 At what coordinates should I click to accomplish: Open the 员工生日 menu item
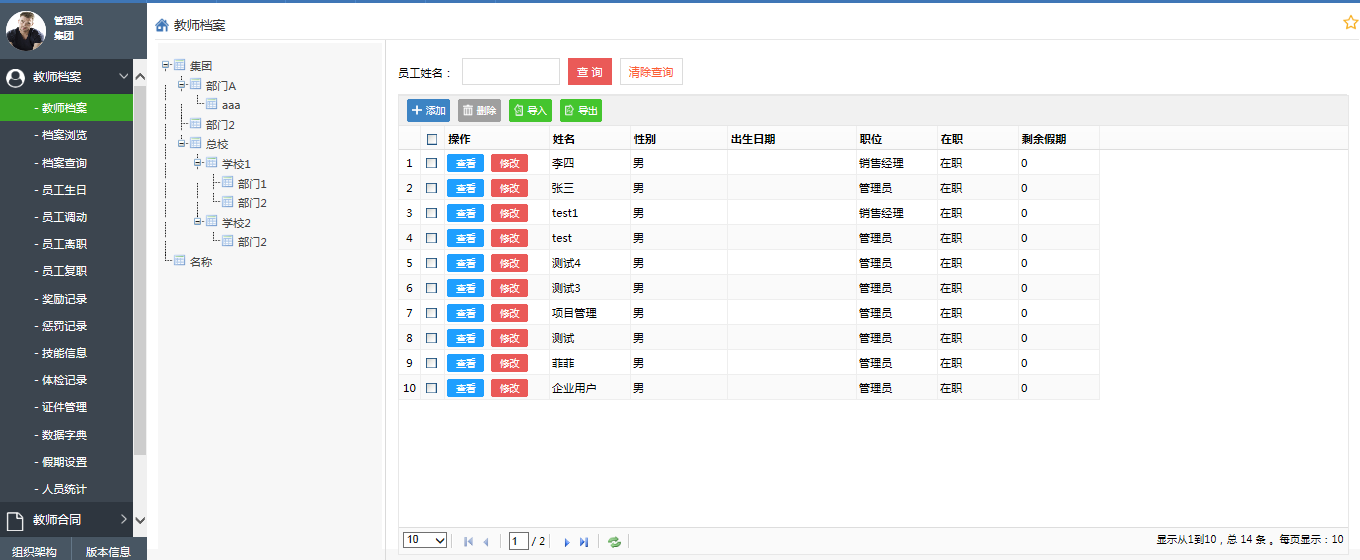click(x=66, y=190)
